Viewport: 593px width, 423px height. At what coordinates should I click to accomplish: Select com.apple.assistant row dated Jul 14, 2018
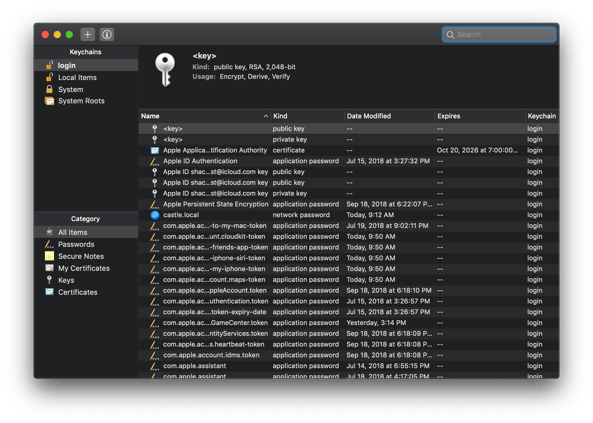349,366
